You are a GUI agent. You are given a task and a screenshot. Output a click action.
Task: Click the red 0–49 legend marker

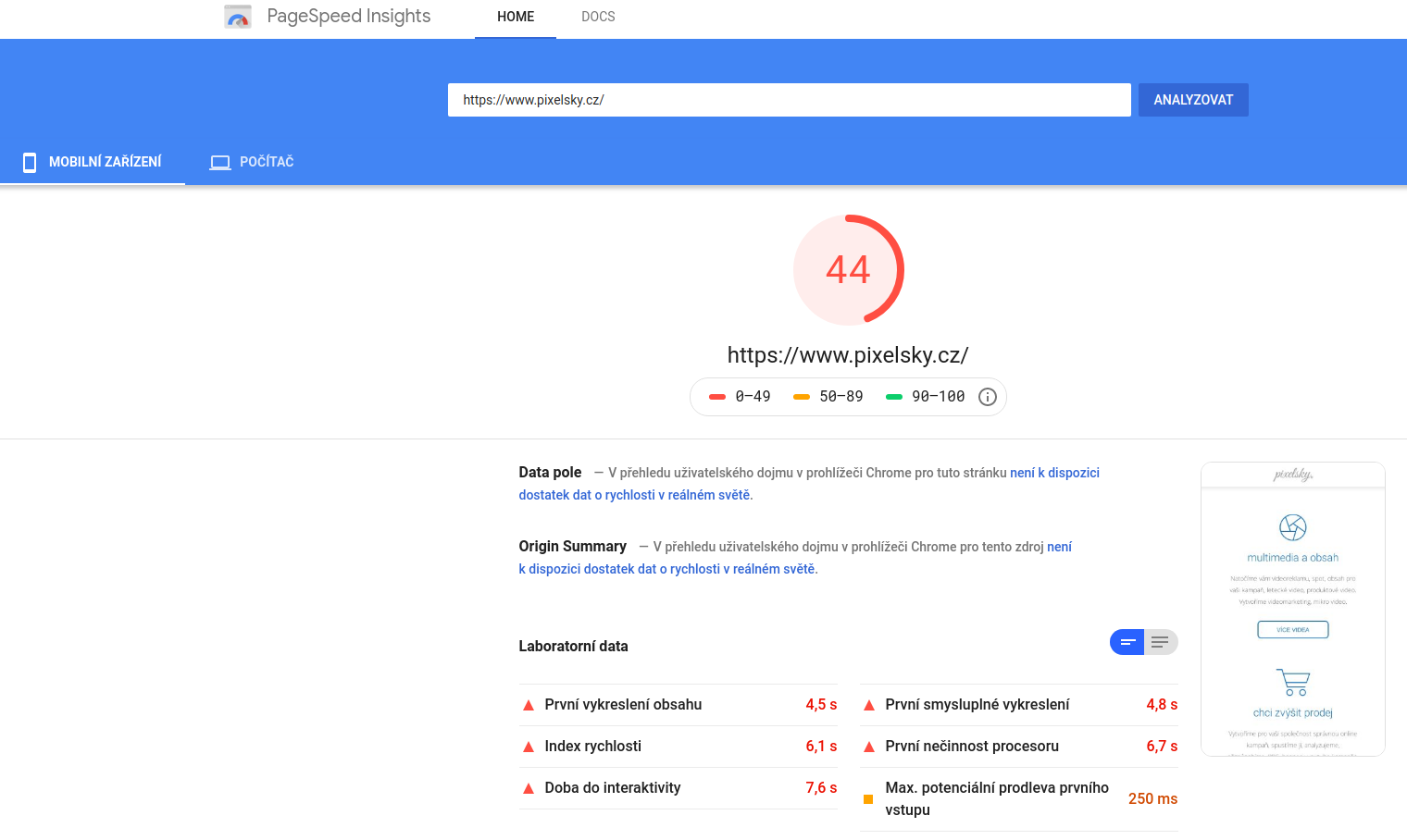click(717, 397)
